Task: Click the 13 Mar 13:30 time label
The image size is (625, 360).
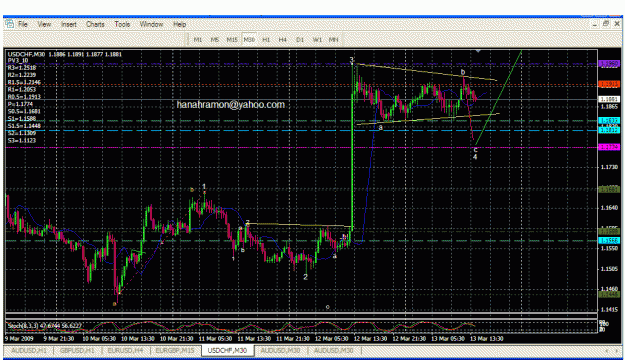Action: pos(487,338)
